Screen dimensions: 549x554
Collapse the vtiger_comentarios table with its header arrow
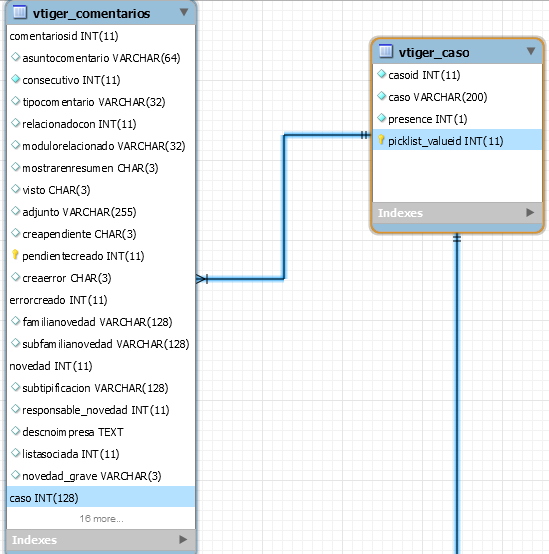point(184,12)
